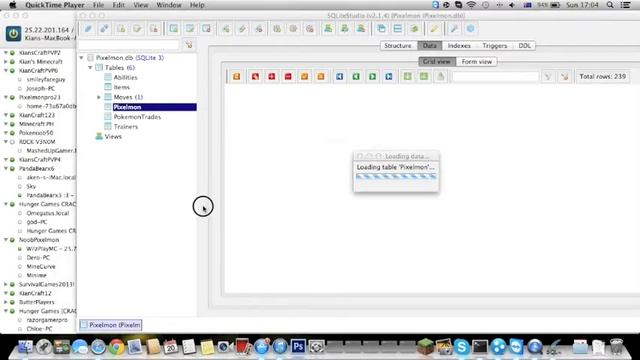Expand the Moves (1) table node
The image size is (640, 360).
98,97
